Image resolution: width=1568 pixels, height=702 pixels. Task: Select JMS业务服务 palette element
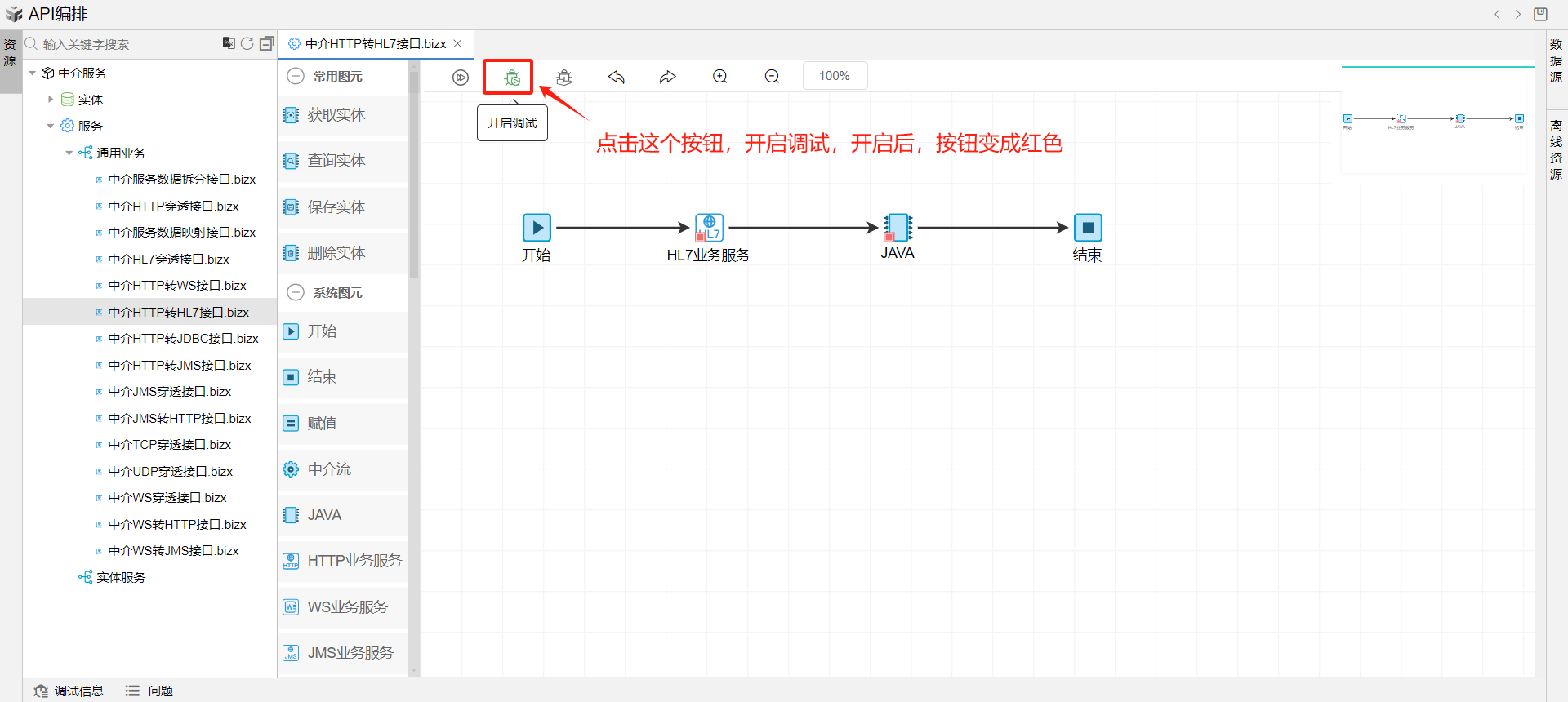tap(343, 653)
